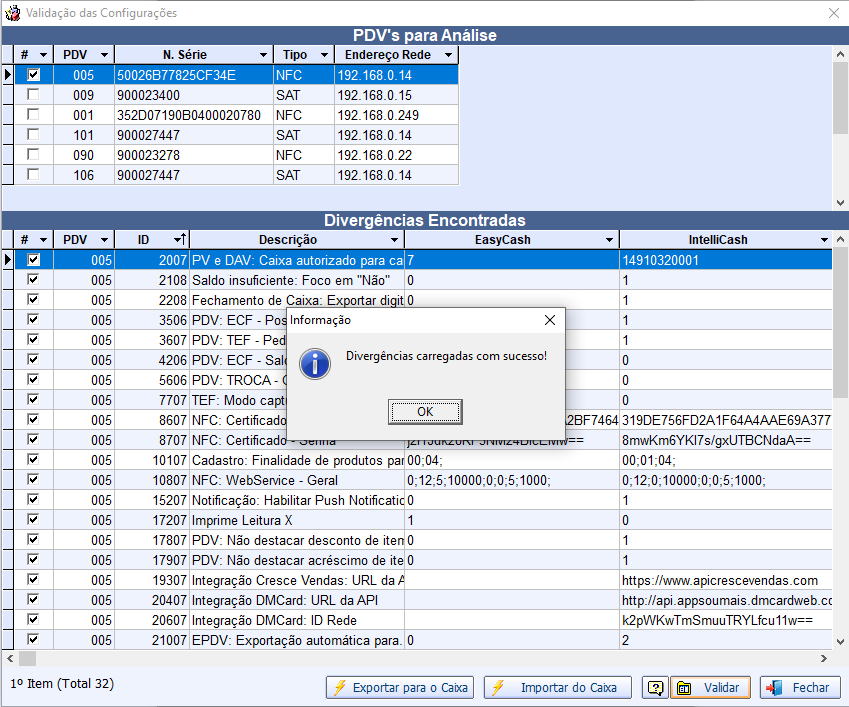Click the help question mark button
Screen dimensions: 849x707
tap(656, 688)
